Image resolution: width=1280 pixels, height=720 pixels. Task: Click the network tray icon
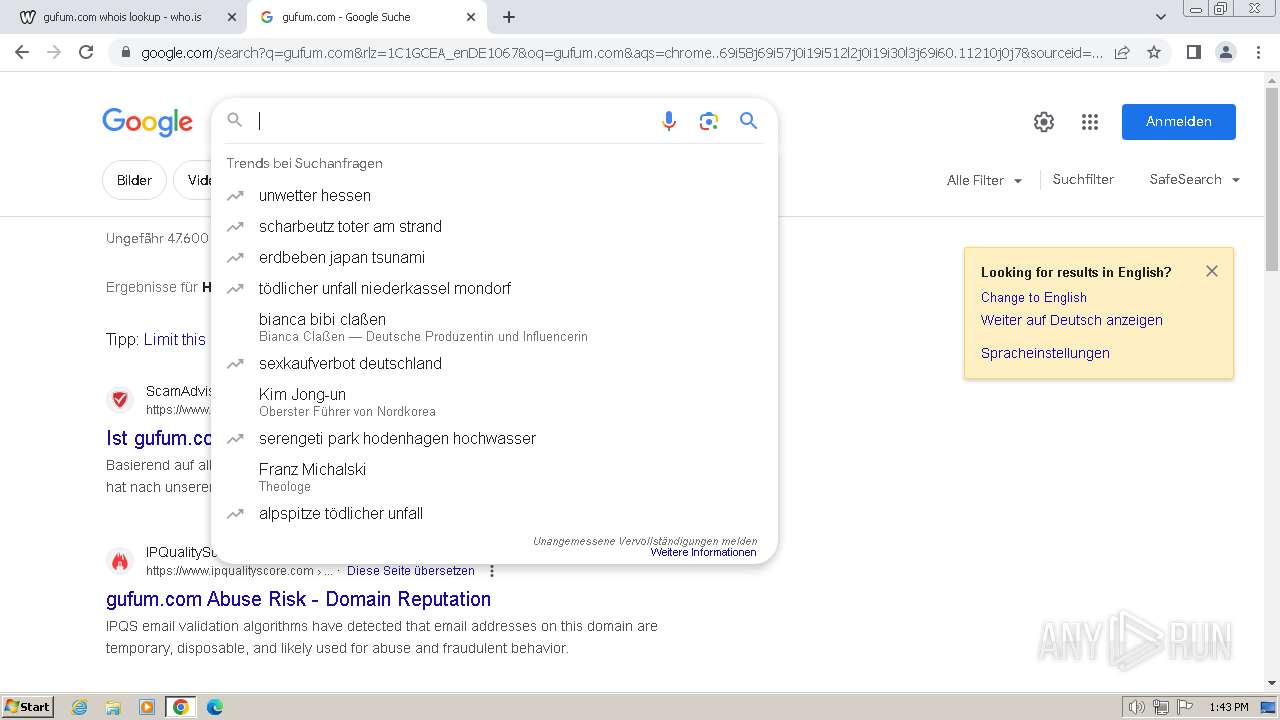pyautogui.click(x=1161, y=707)
